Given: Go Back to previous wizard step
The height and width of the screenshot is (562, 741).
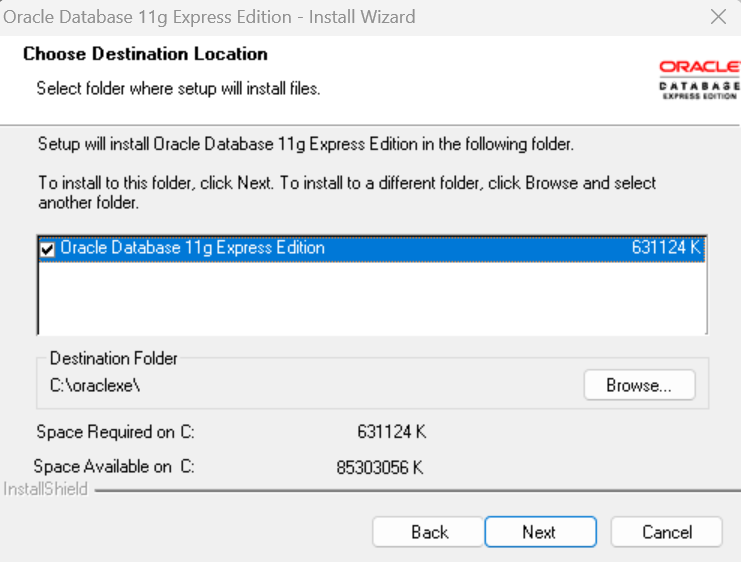Looking at the screenshot, I should [x=428, y=532].
